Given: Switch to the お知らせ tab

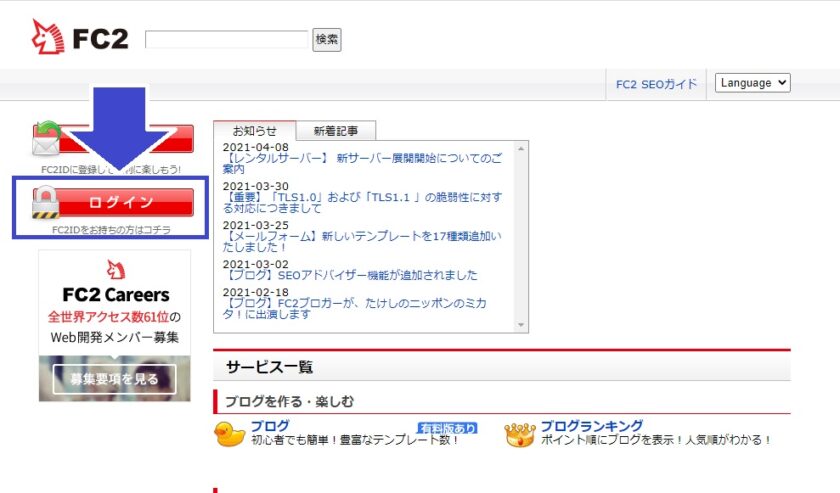Looking at the screenshot, I should (254, 131).
